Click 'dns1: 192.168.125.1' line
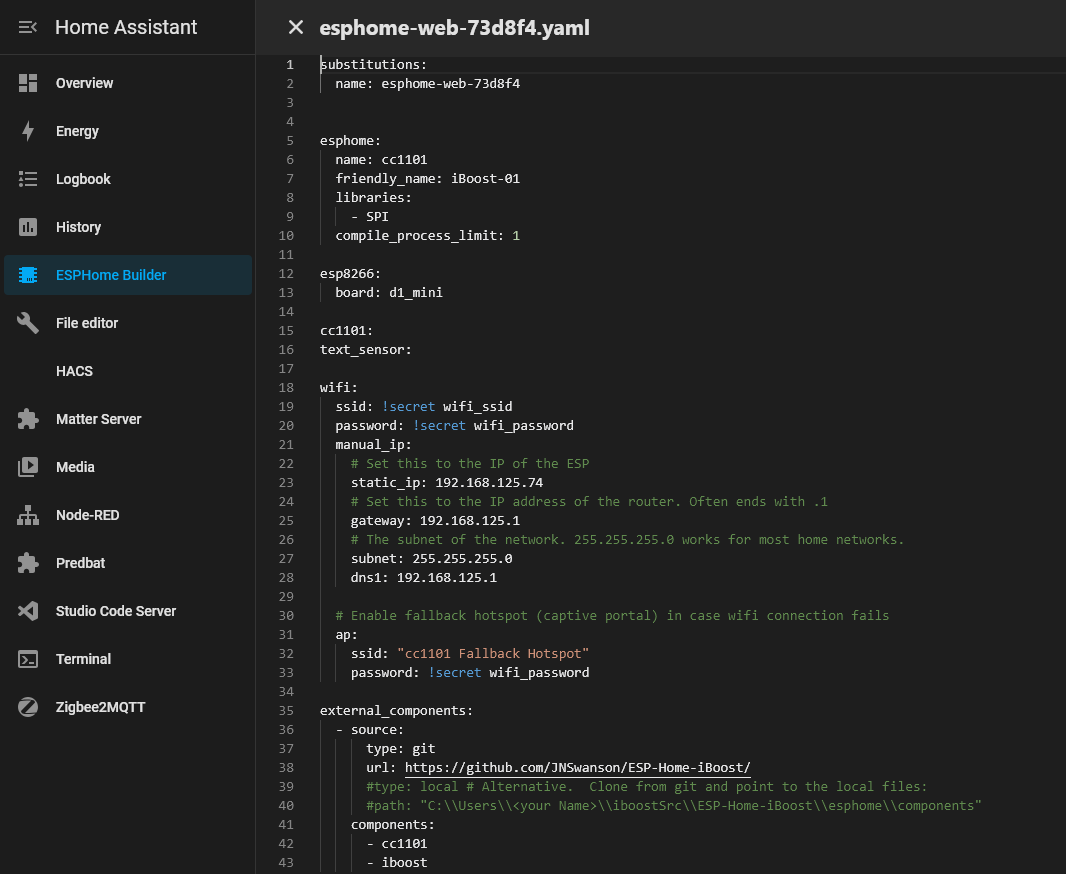Image resolution: width=1066 pixels, height=874 pixels. (x=424, y=578)
